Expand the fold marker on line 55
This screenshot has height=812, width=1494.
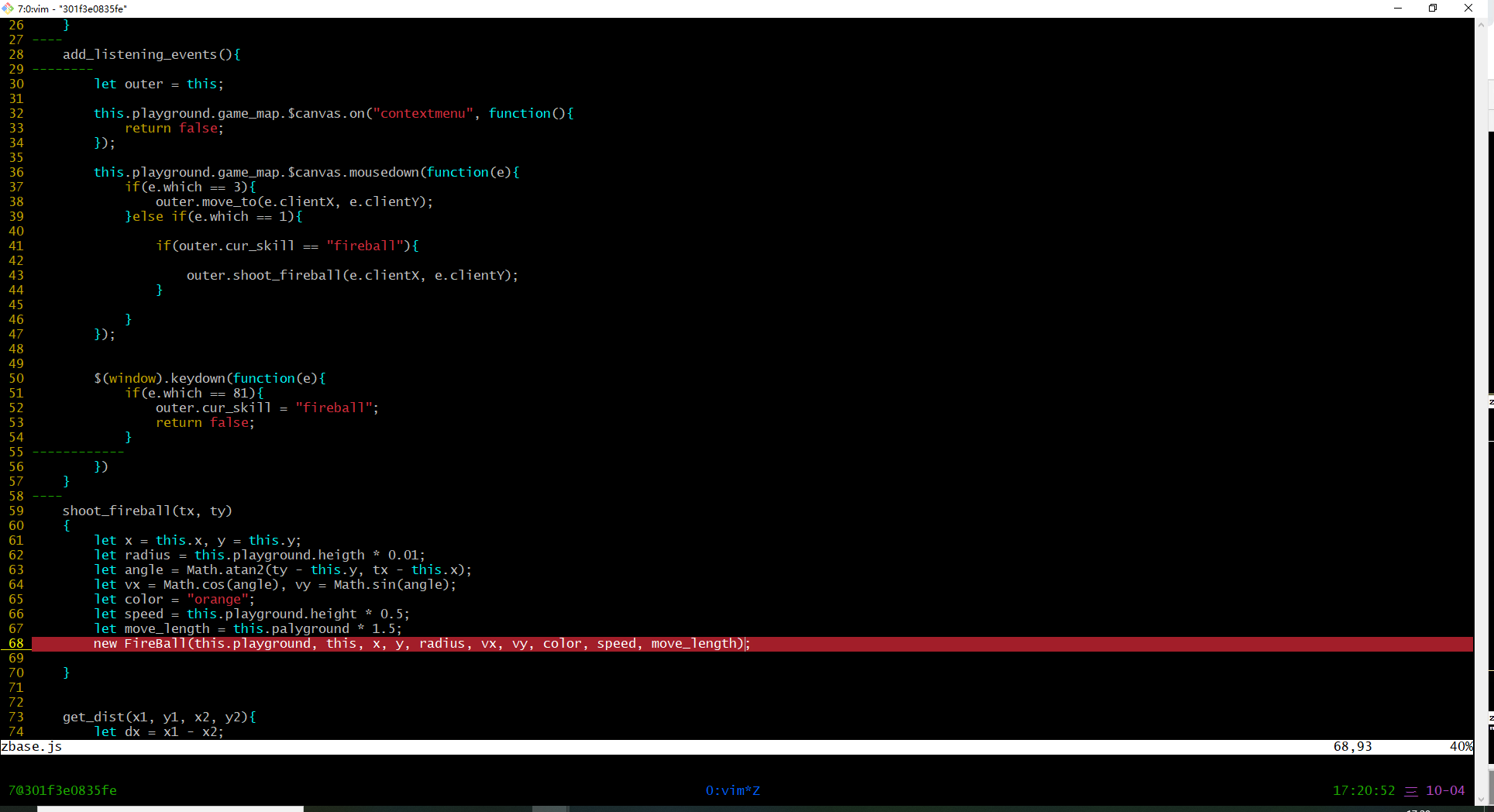pos(77,452)
